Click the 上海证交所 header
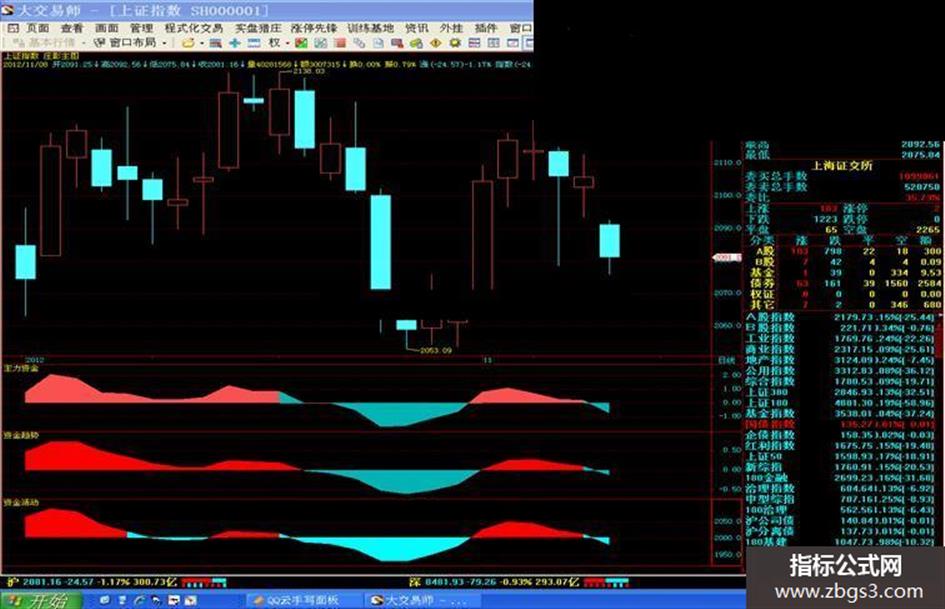The height and width of the screenshot is (609, 945). 841,166
